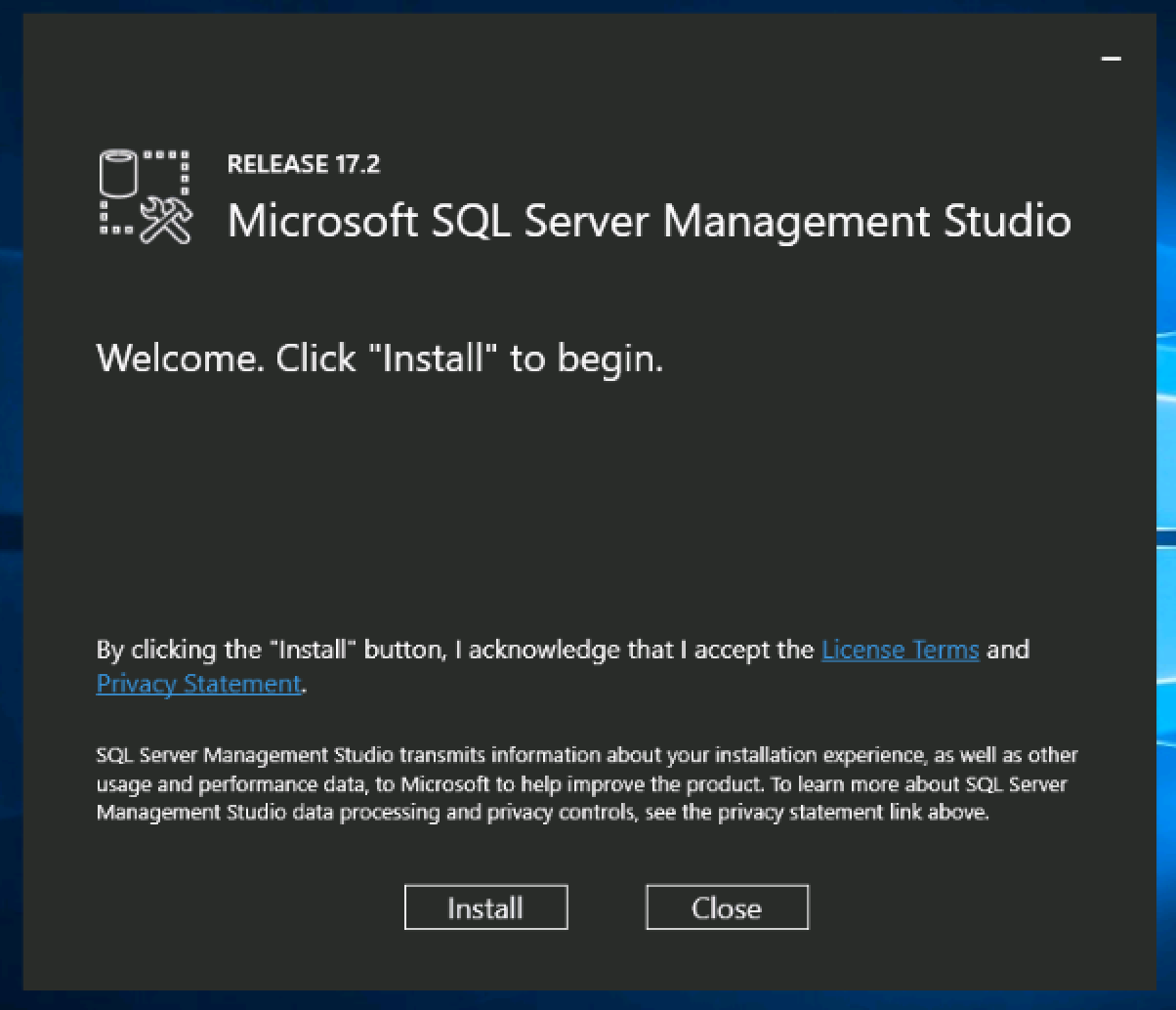Viewport: 1176px width, 1010px height.
Task: Open the License Terms link
Action: click(x=900, y=650)
